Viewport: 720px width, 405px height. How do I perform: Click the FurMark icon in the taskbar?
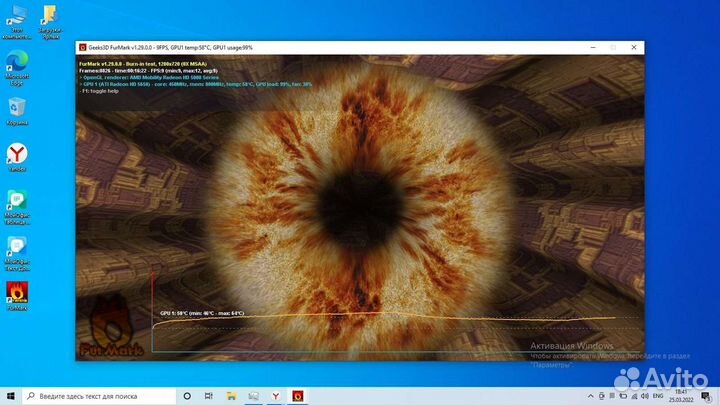[297, 396]
